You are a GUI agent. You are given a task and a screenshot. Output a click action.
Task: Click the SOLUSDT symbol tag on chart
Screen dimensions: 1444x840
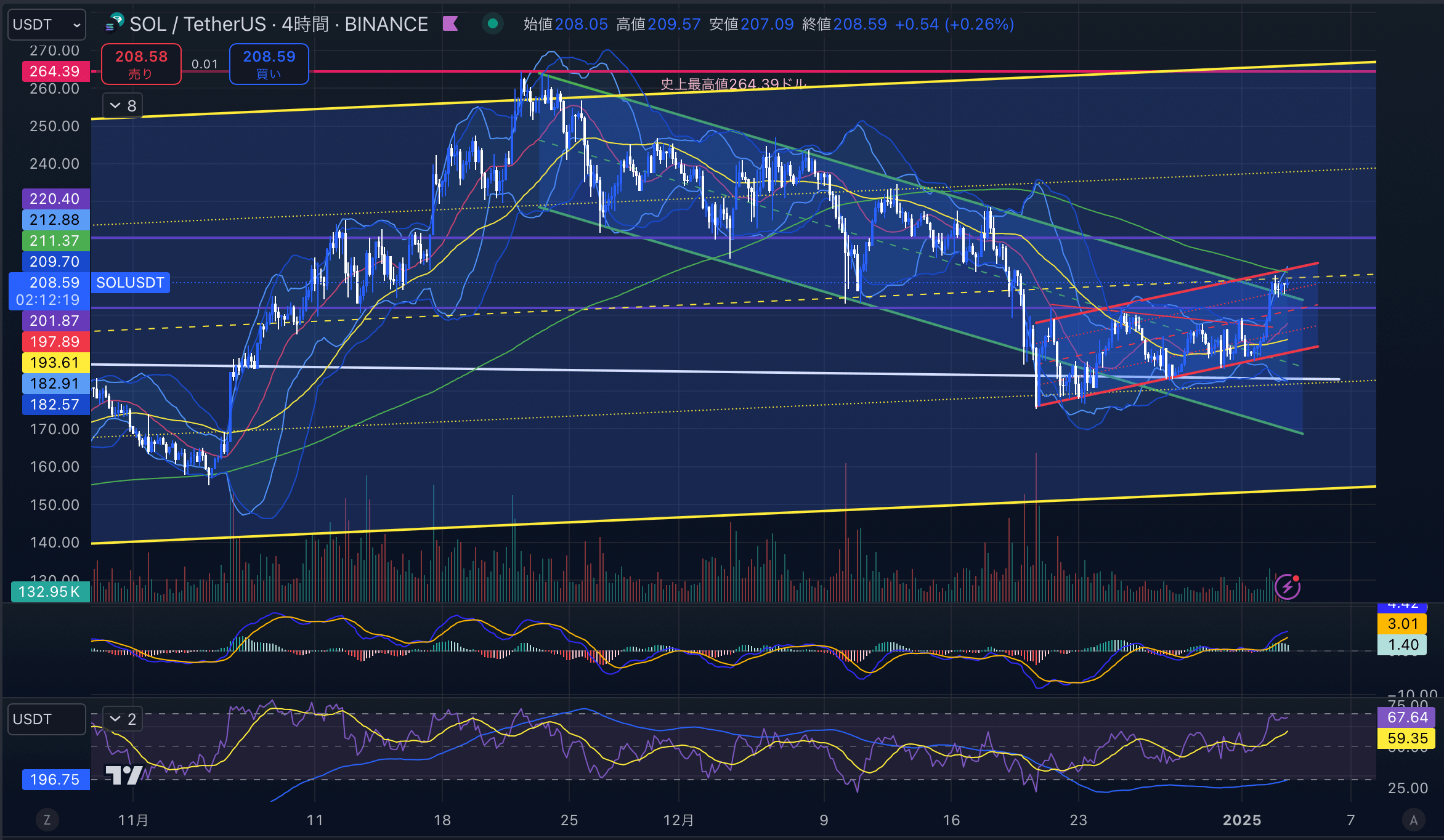(131, 283)
